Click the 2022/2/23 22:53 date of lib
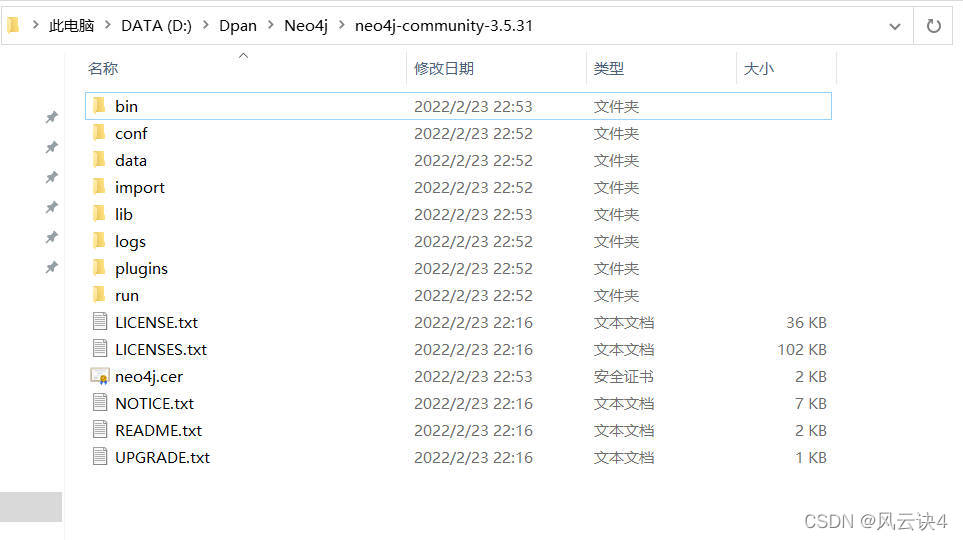Screen dimensions: 963x540 (x=474, y=214)
